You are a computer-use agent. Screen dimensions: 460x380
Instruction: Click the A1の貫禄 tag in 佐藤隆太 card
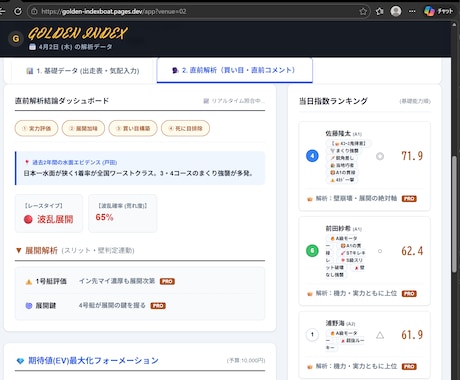(x=343, y=172)
